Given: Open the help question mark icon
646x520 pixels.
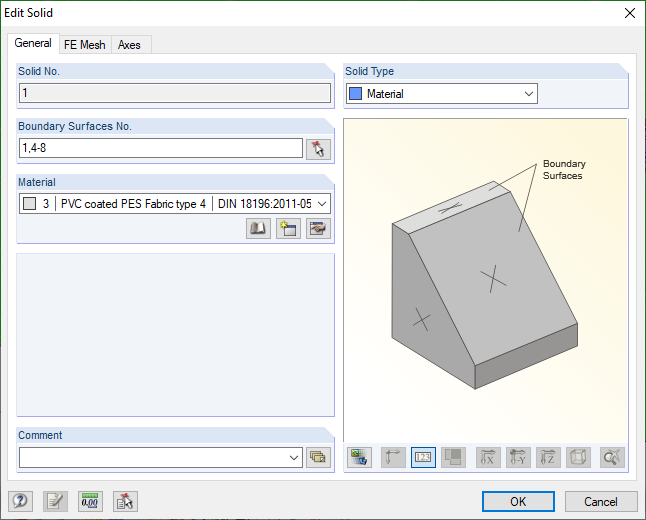Looking at the screenshot, I should [x=20, y=501].
